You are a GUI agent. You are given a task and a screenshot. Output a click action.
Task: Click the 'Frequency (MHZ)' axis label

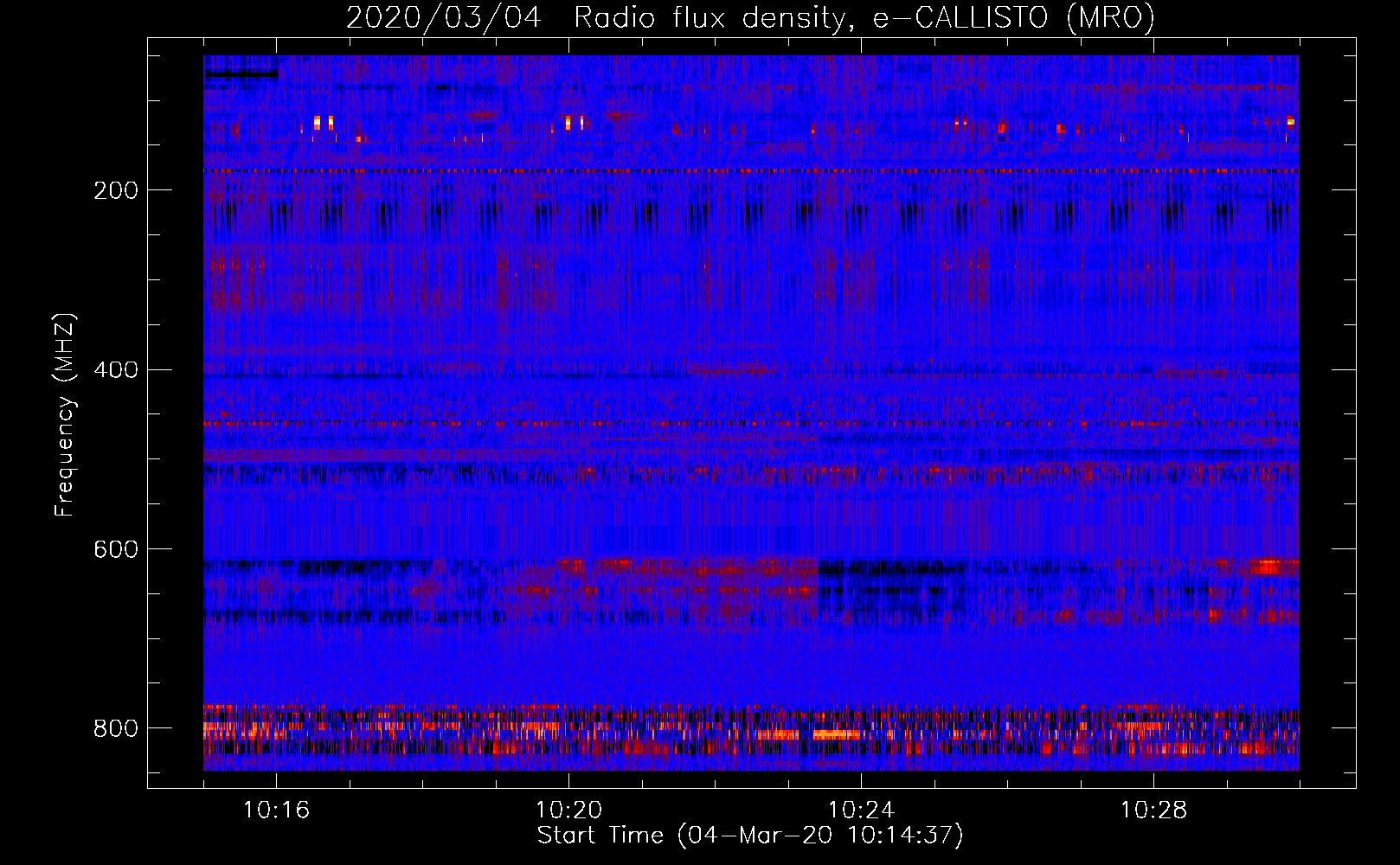(65, 415)
